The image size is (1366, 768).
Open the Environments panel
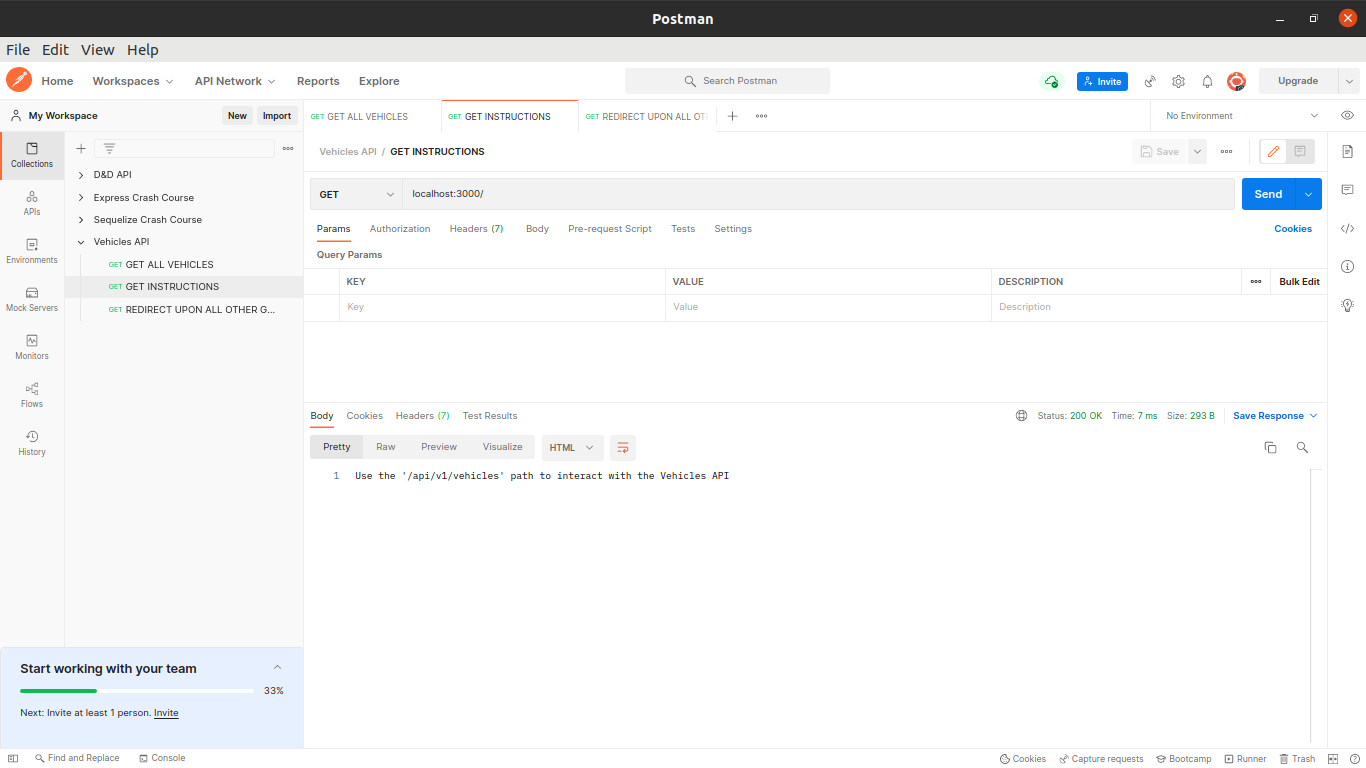point(31,250)
